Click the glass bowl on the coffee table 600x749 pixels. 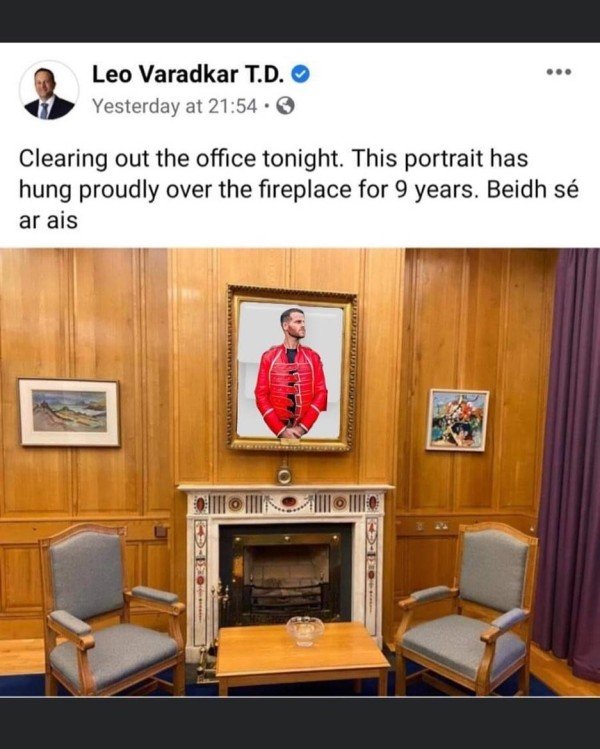pyautogui.click(x=305, y=631)
